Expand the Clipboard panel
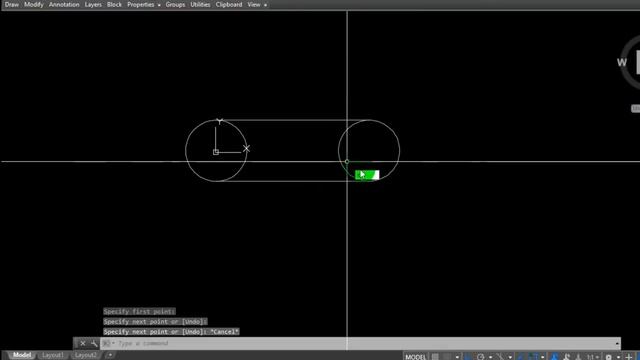The width and height of the screenshot is (640, 360). [x=229, y=4]
